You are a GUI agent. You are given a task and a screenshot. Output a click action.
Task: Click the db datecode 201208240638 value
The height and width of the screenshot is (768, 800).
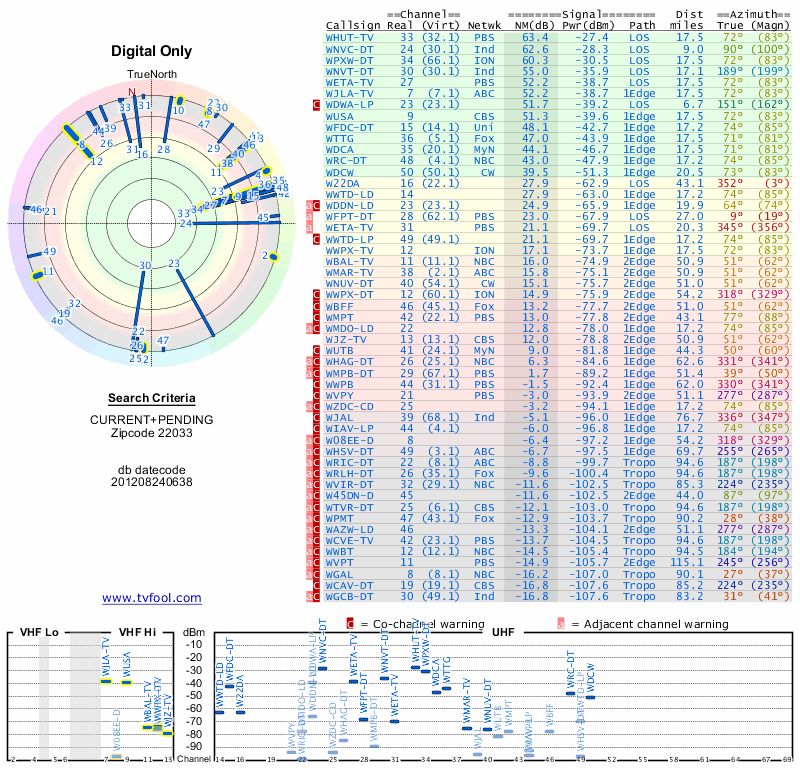coord(152,482)
